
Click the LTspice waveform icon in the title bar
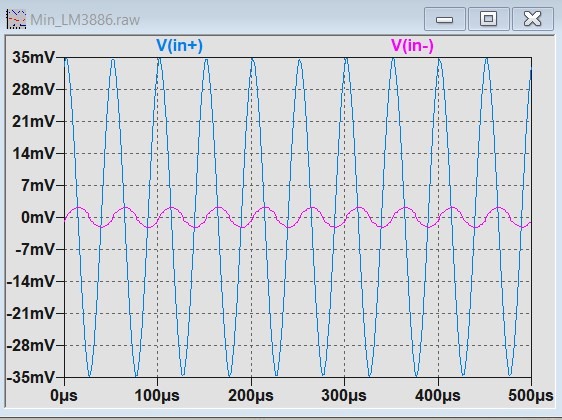(16, 19)
